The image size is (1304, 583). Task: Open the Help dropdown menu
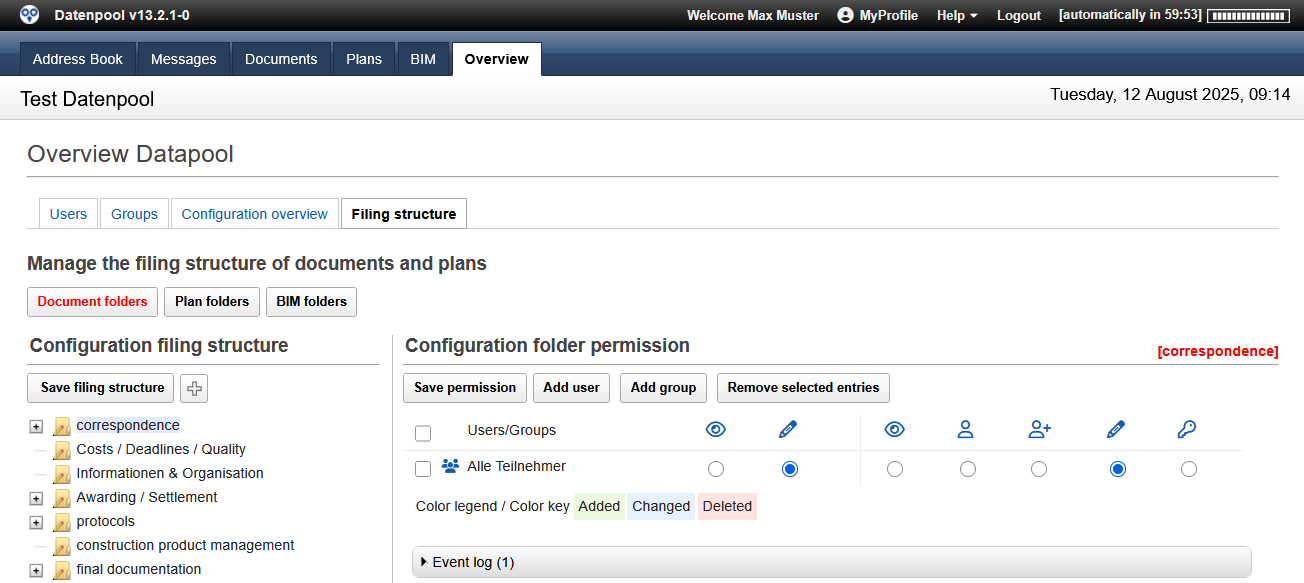956,15
